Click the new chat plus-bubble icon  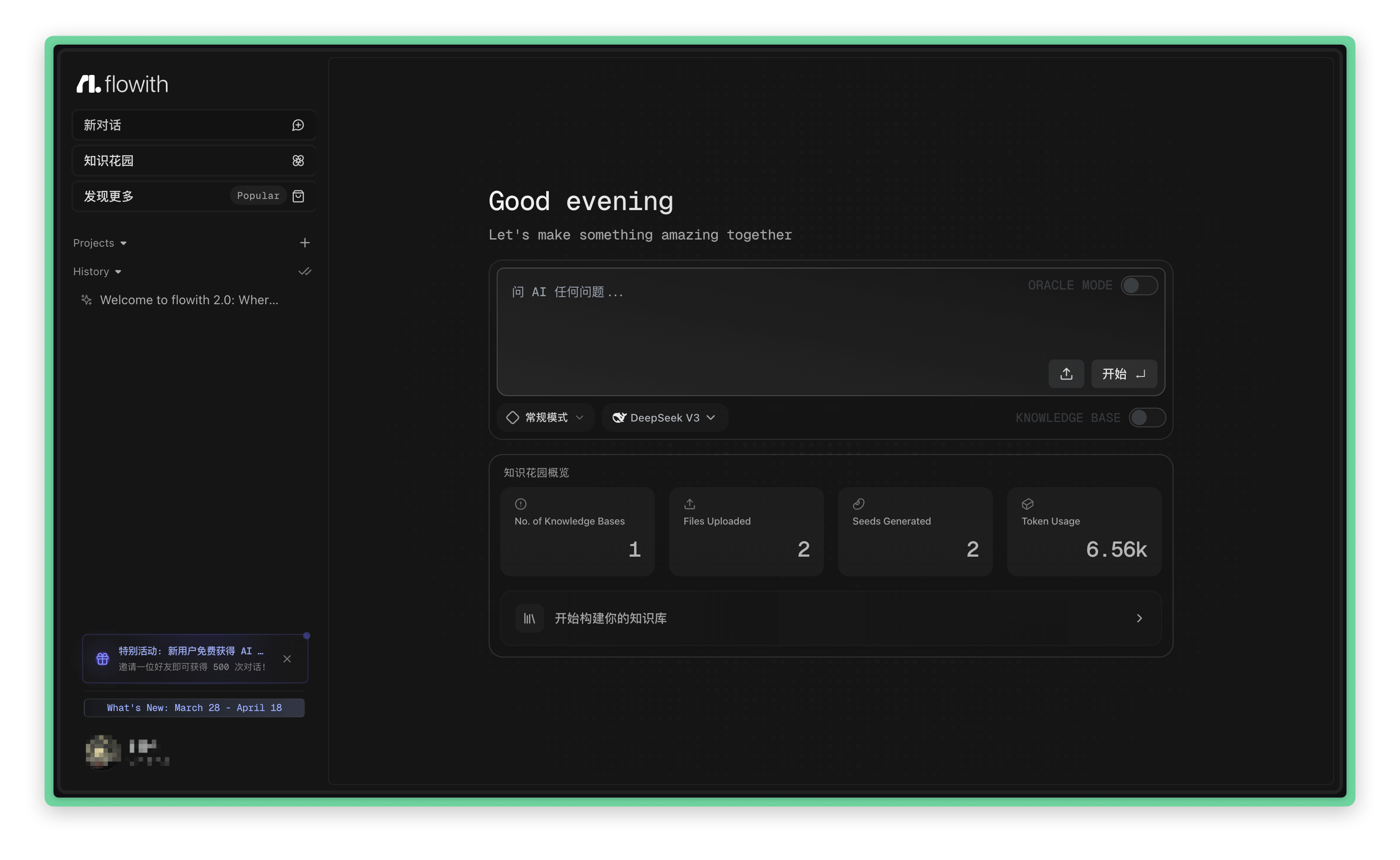point(298,125)
